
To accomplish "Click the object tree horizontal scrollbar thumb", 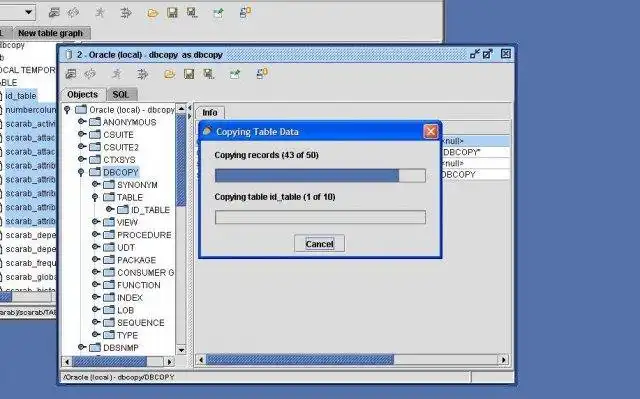I will pyautogui.click(x=109, y=361).
